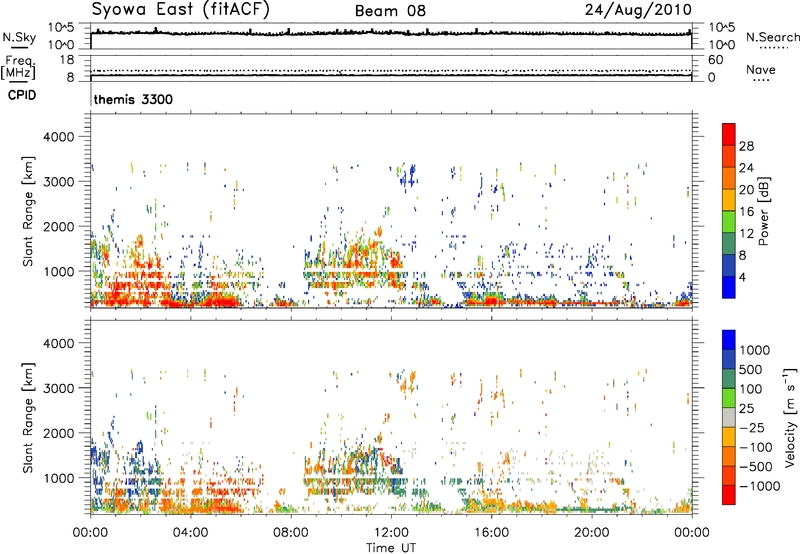Click the 3000 tick on power panel axis
The width and height of the screenshot is (800, 554).
[x=59, y=182]
